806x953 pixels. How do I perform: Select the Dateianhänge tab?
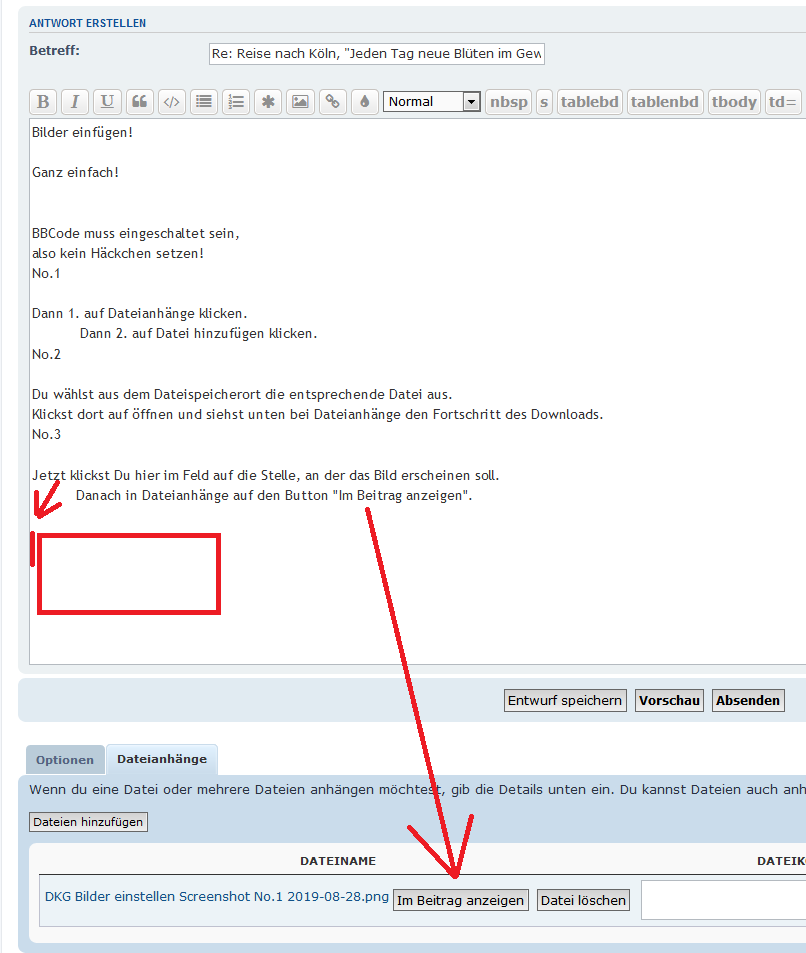tap(162, 759)
